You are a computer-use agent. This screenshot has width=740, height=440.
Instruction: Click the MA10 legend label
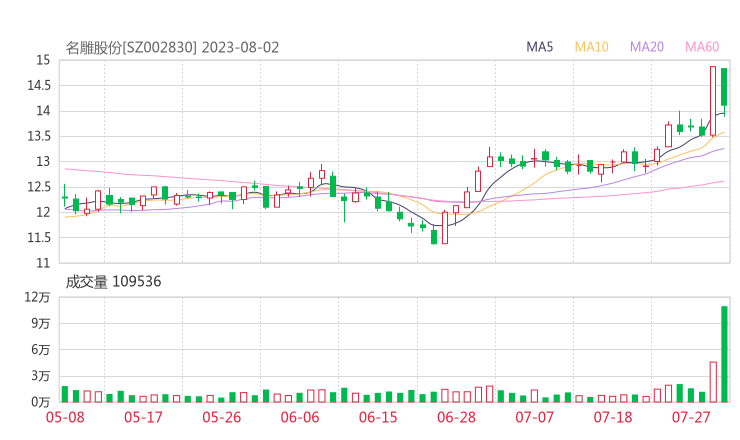591,47
